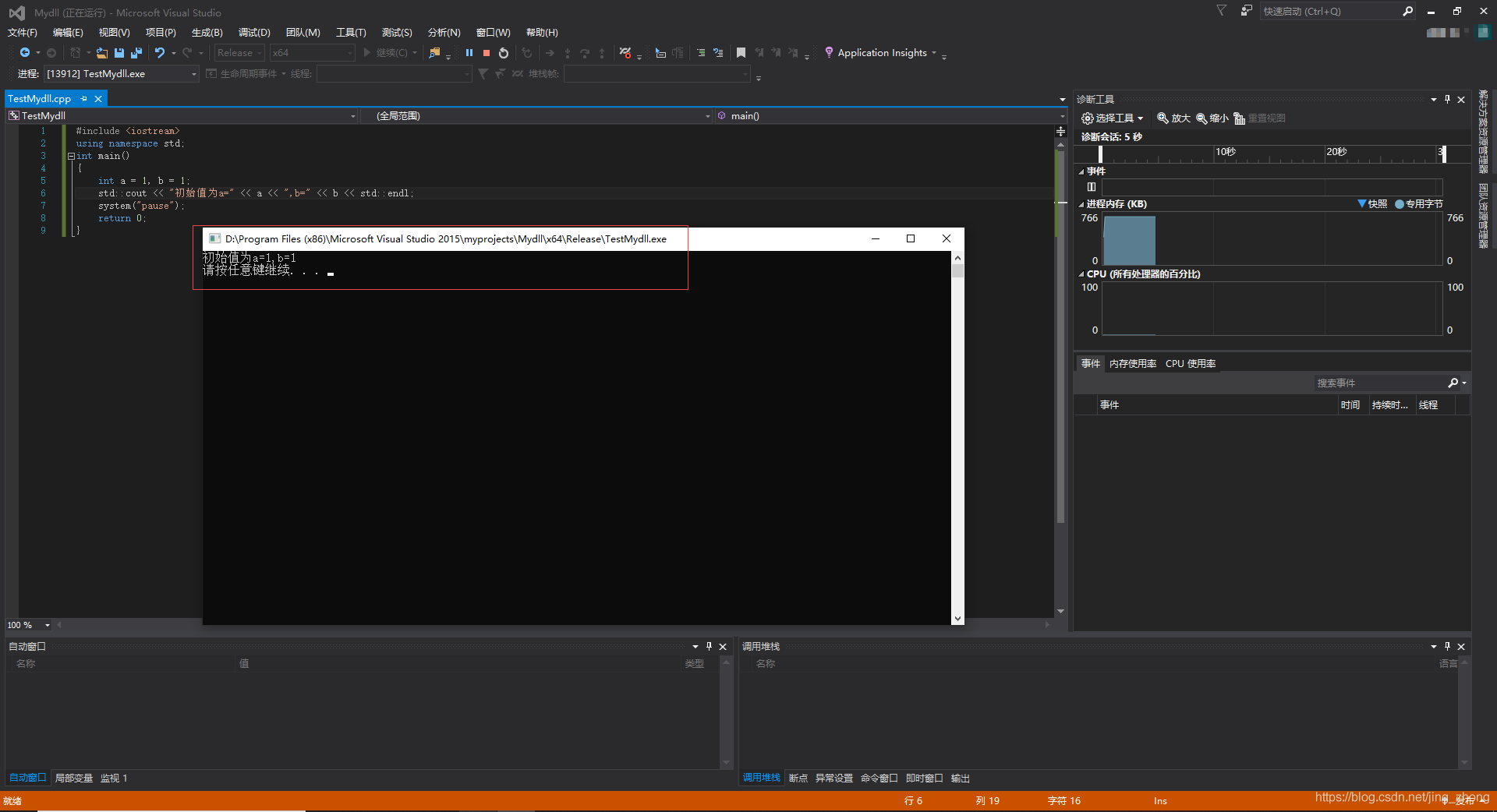The image size is (1497, 812).
Task: Open the Edit (编辑) menu
Action: click(x=68, y=32)
